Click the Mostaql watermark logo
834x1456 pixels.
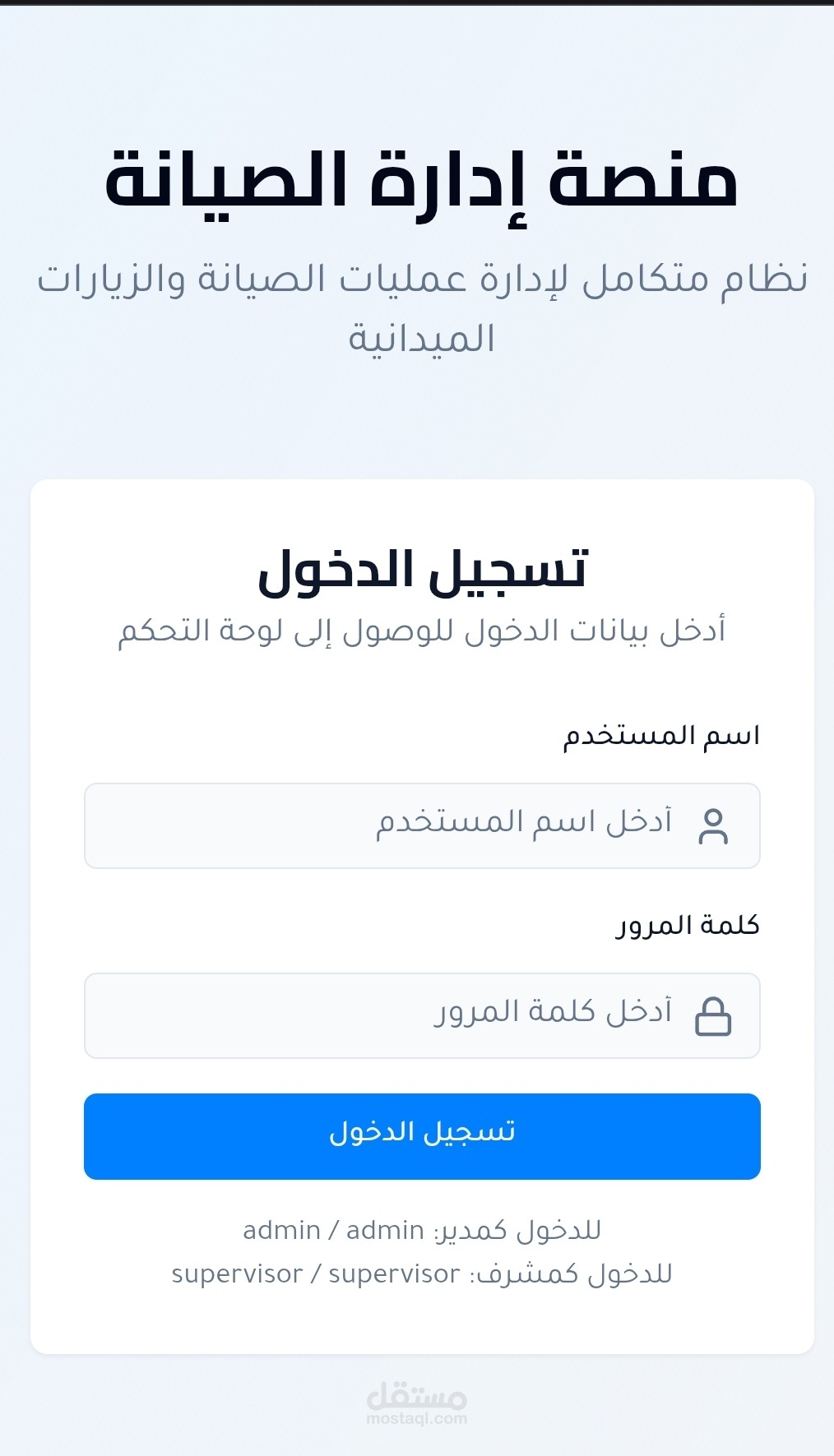tap(416, 1396)
